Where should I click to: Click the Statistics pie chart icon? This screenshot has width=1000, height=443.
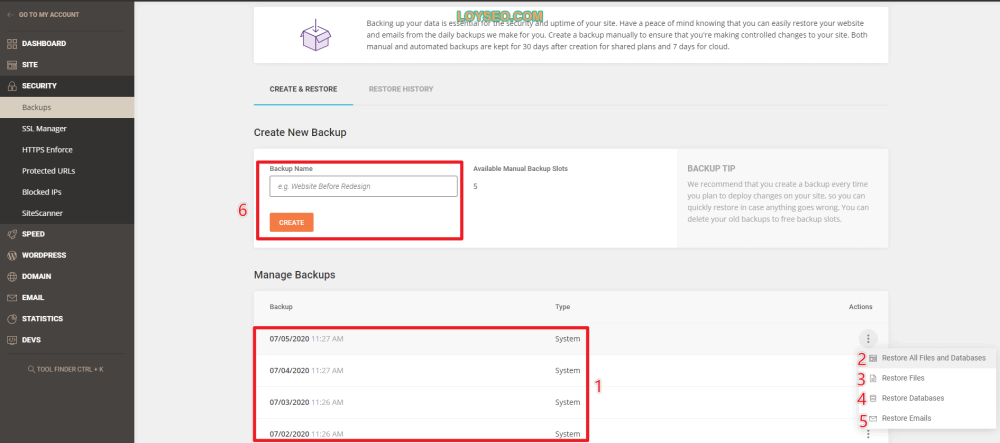pyautogui.click(x=11, y=319)
